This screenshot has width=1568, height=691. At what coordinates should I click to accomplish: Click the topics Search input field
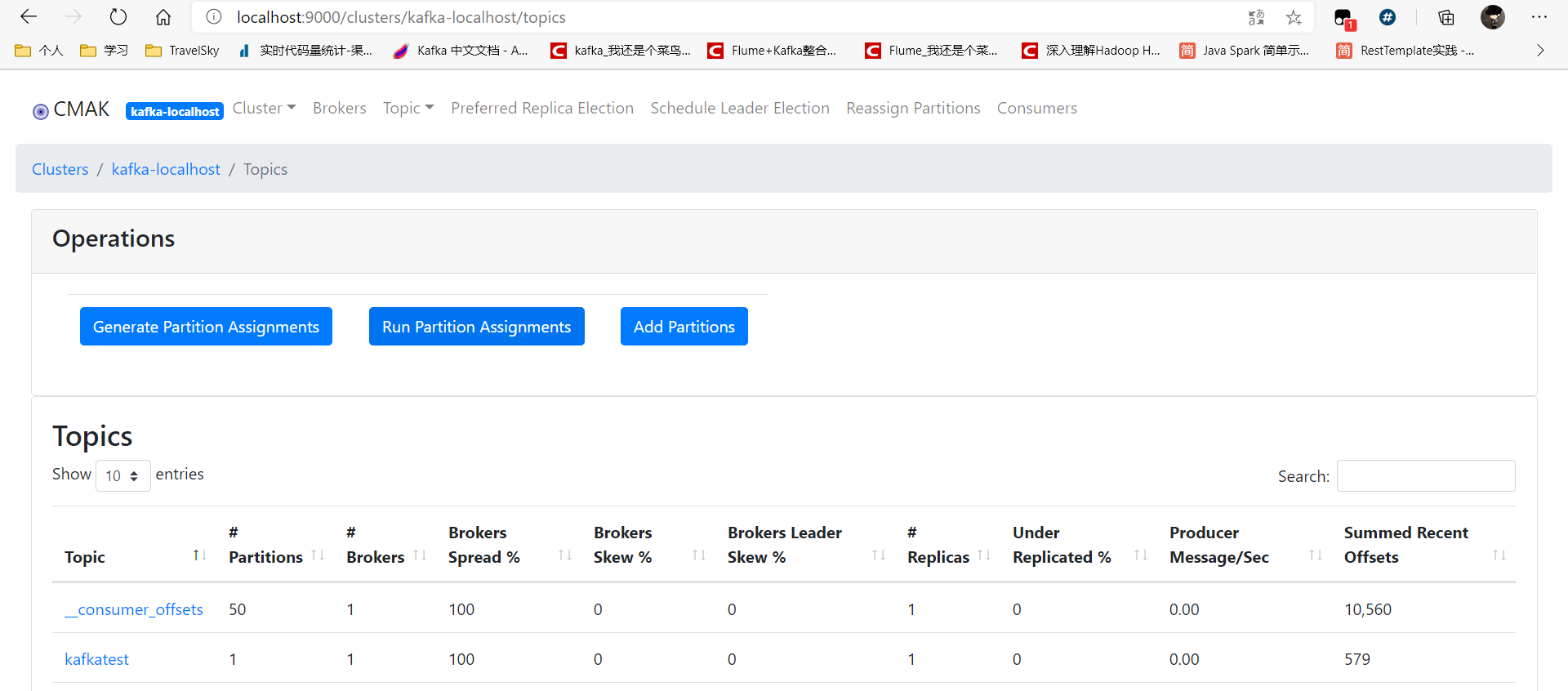click(x=1425, y=475)
